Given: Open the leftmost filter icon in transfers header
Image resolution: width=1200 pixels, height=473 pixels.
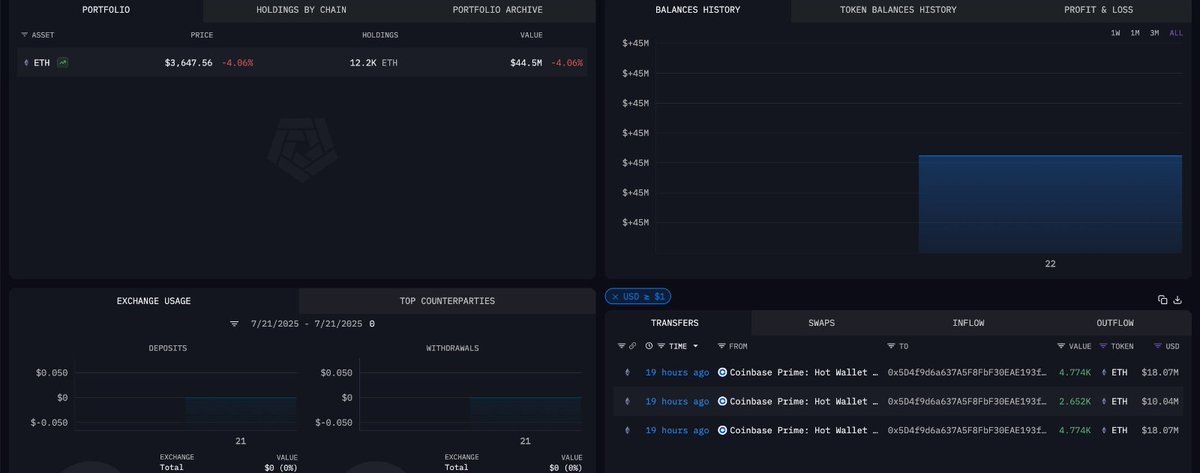Looking at the screenshot, I should point(621,346).
